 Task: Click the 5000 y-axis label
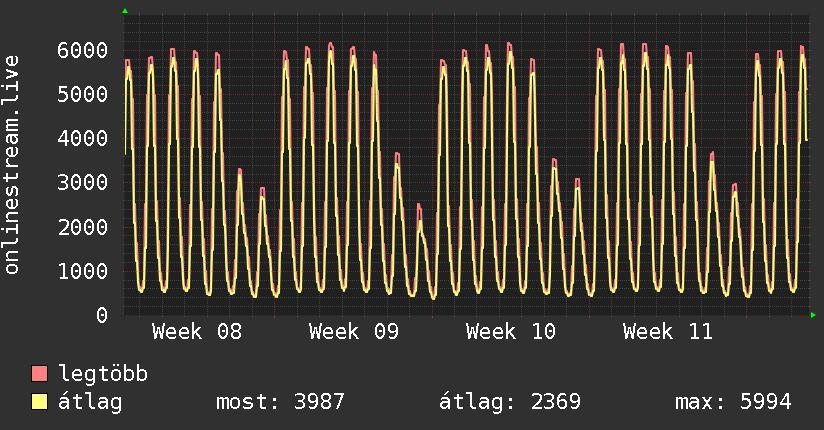[83, 95]
